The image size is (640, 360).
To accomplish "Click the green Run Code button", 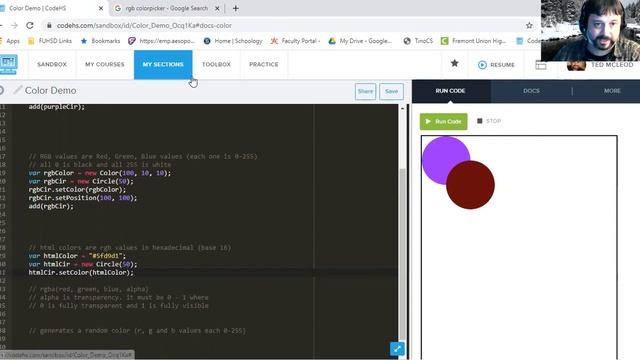I will tap(444, 121).
